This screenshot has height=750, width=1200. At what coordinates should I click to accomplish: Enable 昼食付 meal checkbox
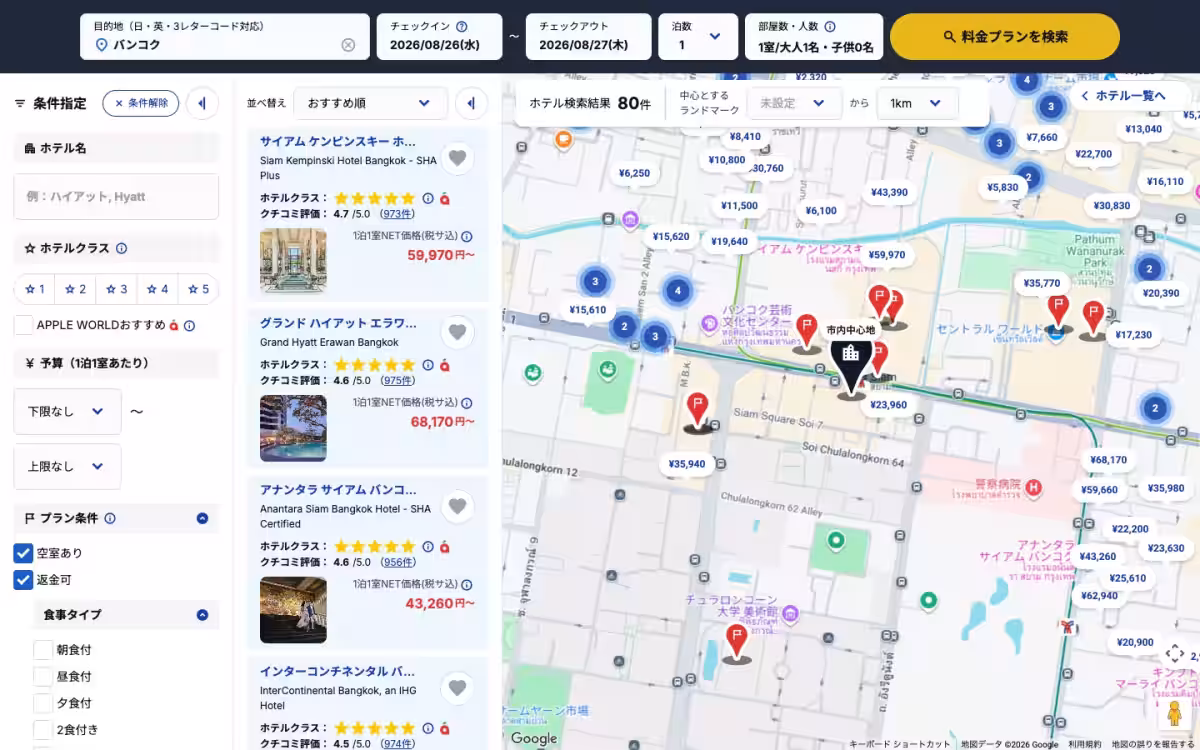click(43, 677)
